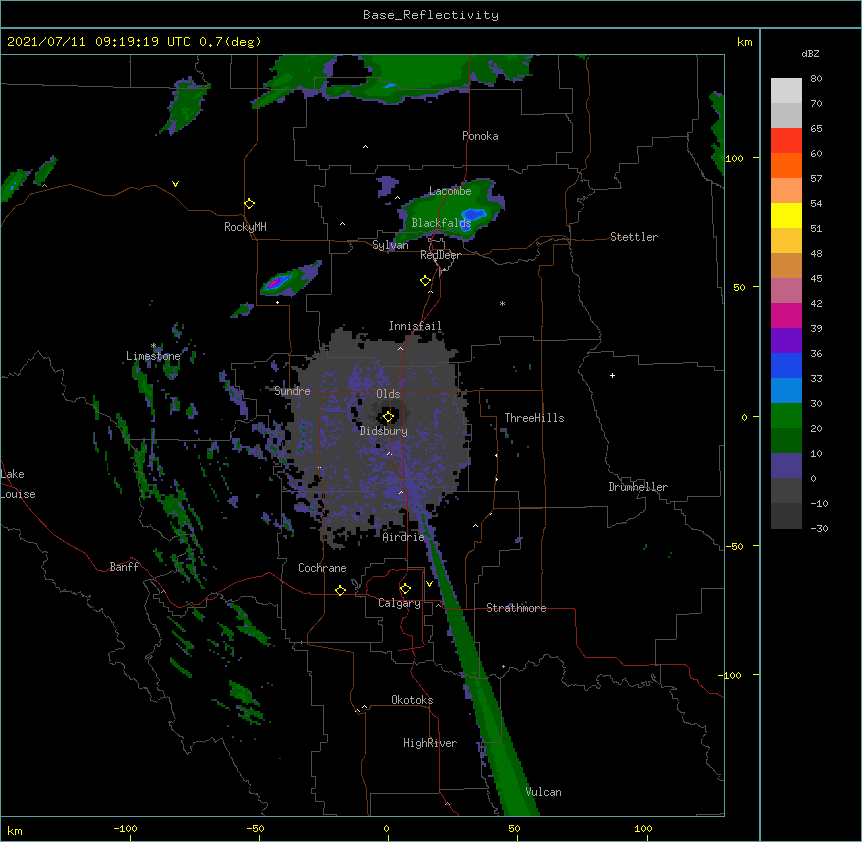
Task: Click the Banff label
Action: [x=124, y=567]
